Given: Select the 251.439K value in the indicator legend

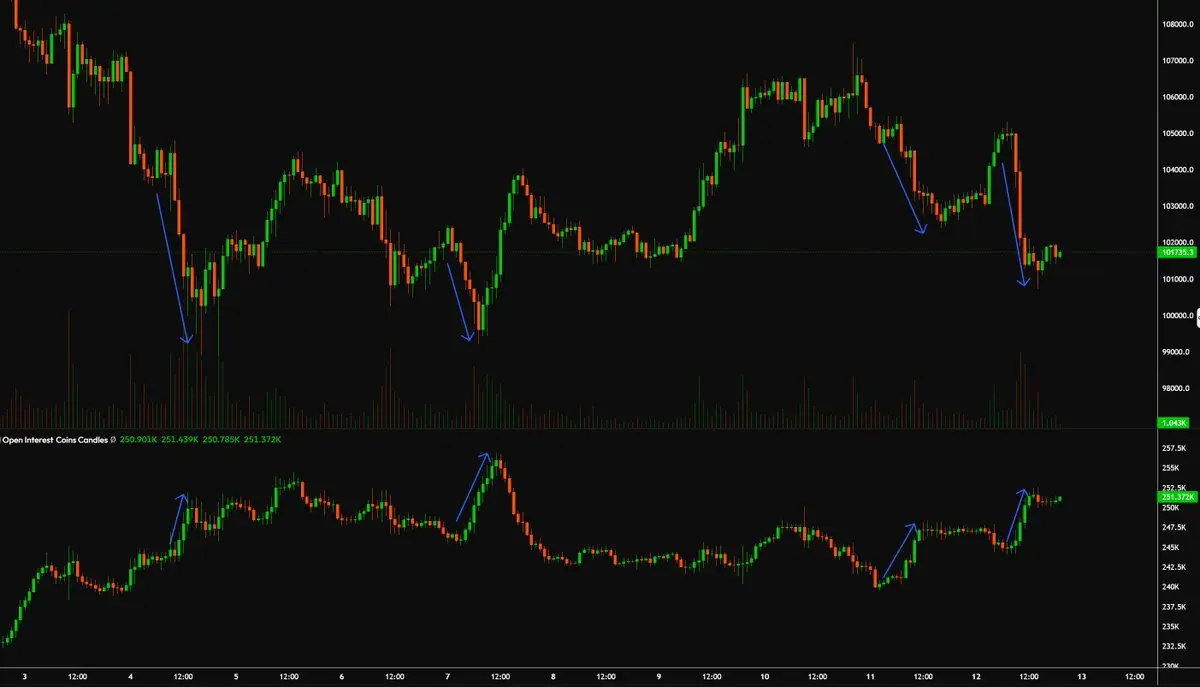Looking at the screenshot, I should coord(180,438).
